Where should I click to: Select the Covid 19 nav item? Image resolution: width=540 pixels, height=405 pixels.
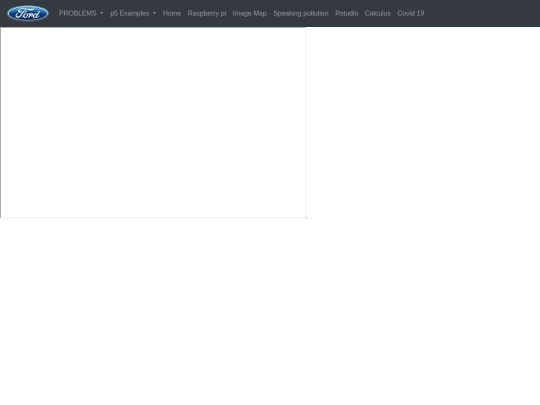coord(411,13)
